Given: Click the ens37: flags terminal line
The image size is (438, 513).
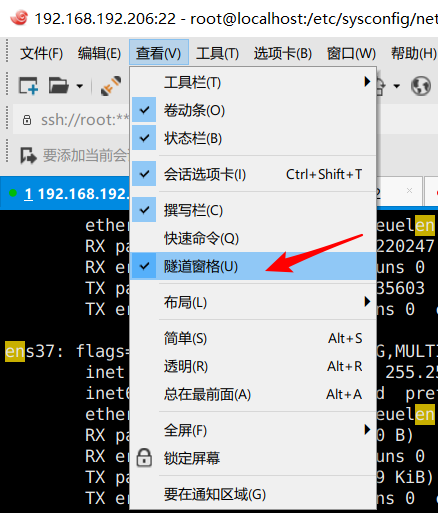Looking at the screenshot, I should [67, 351].
